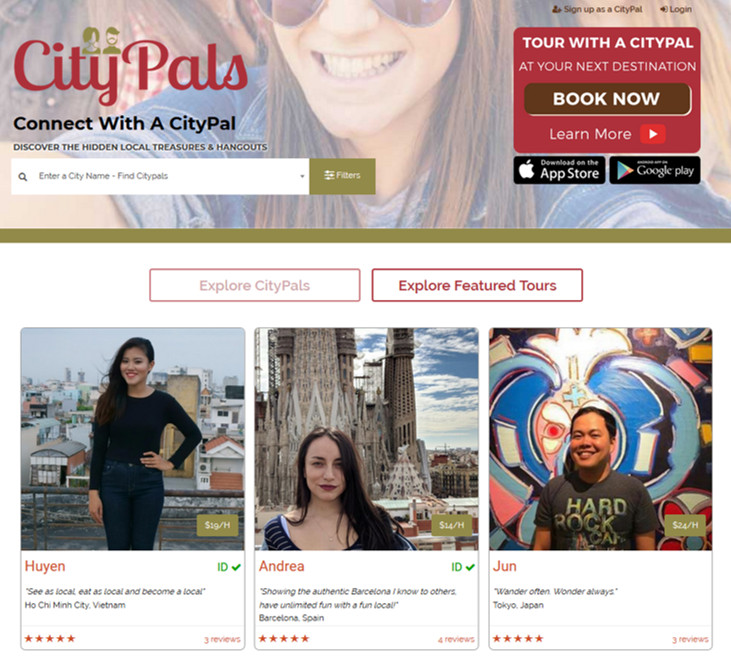Click Huyen's profile name
731x657 pixels.
[45, 566]
